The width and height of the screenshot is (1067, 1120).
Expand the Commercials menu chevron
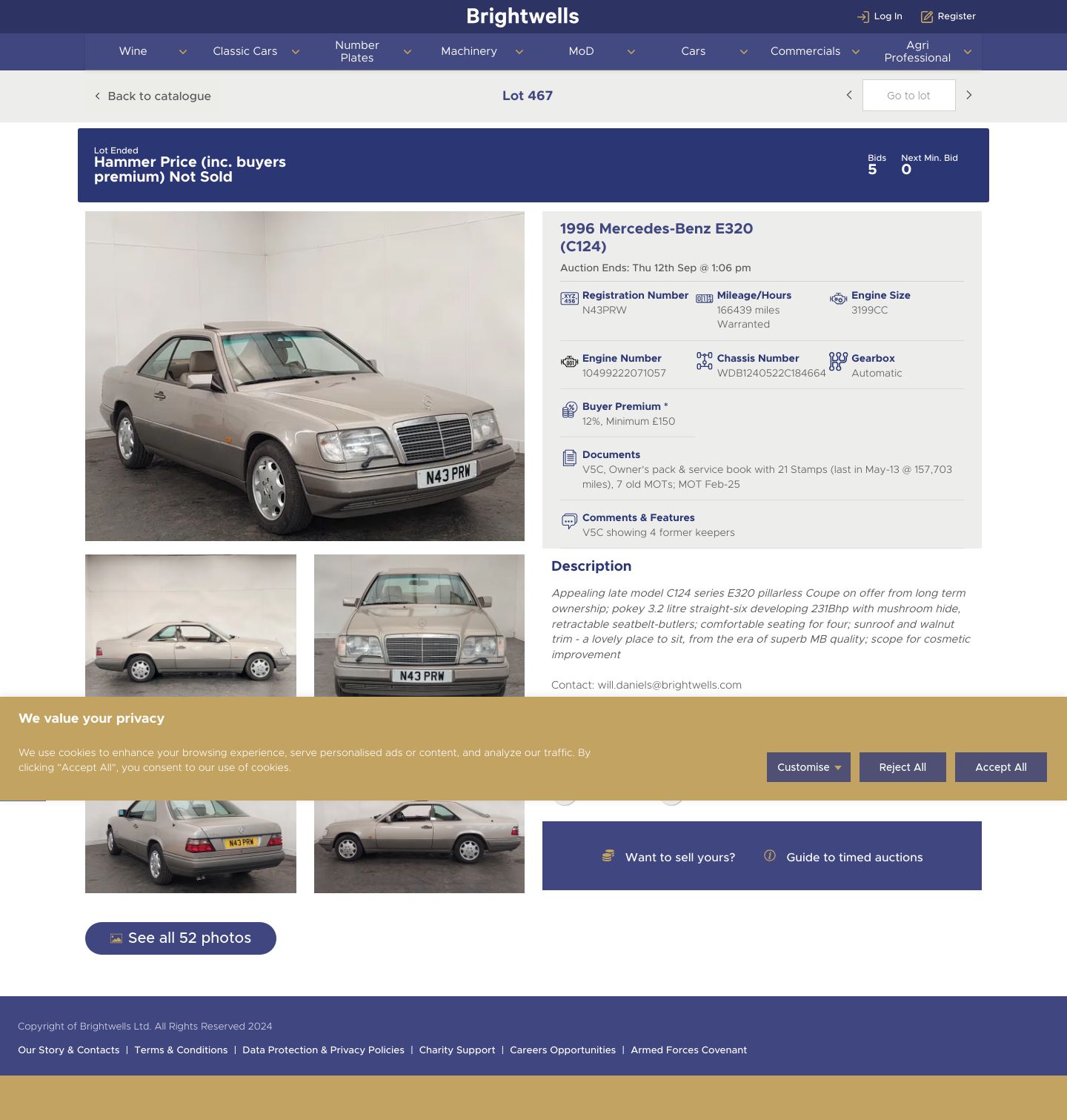855,52
